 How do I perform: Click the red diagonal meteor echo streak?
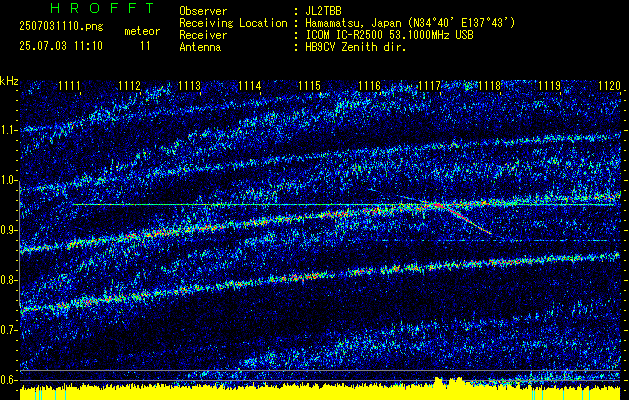tap(461, 218)
